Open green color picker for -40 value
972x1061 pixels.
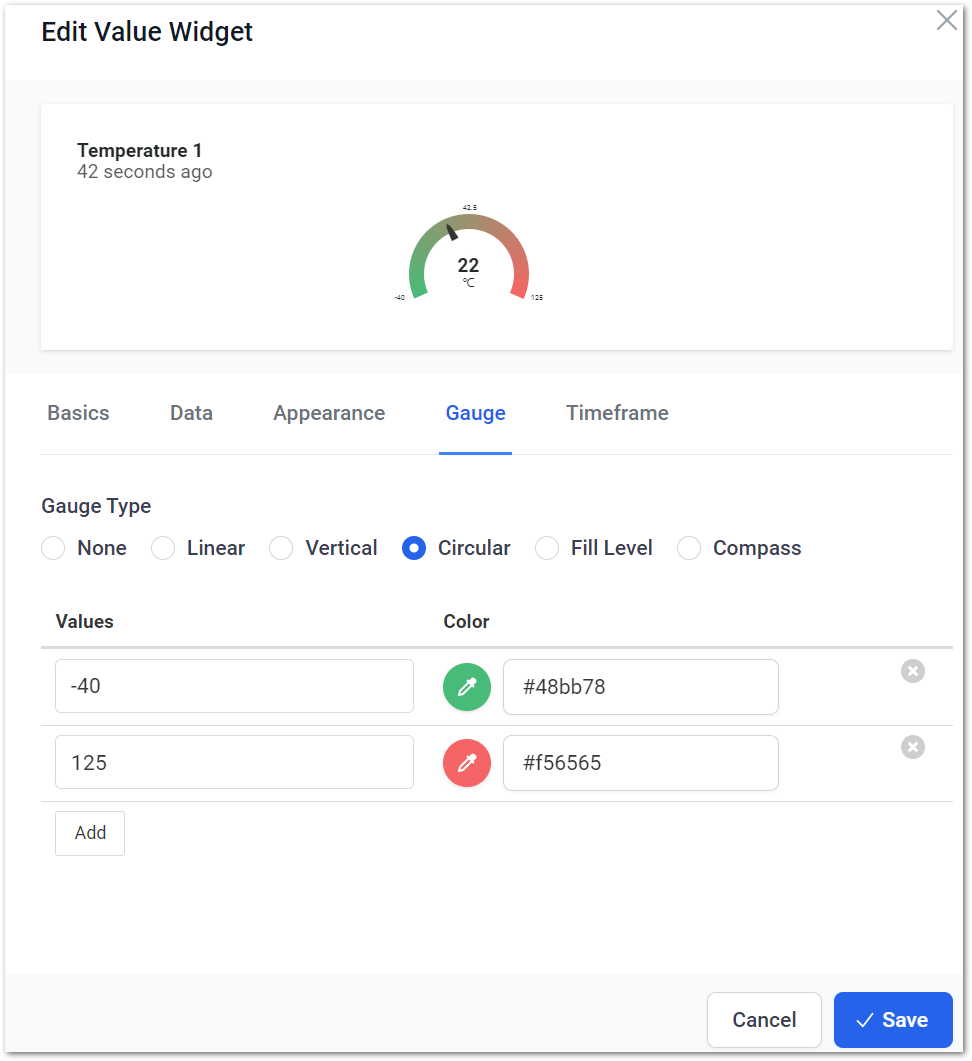tap(466, 687)
